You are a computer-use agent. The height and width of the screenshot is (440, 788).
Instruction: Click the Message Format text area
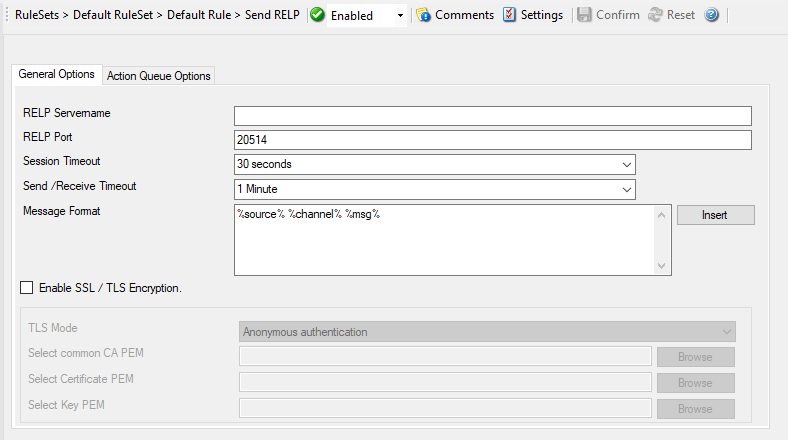tap(445, 240)
